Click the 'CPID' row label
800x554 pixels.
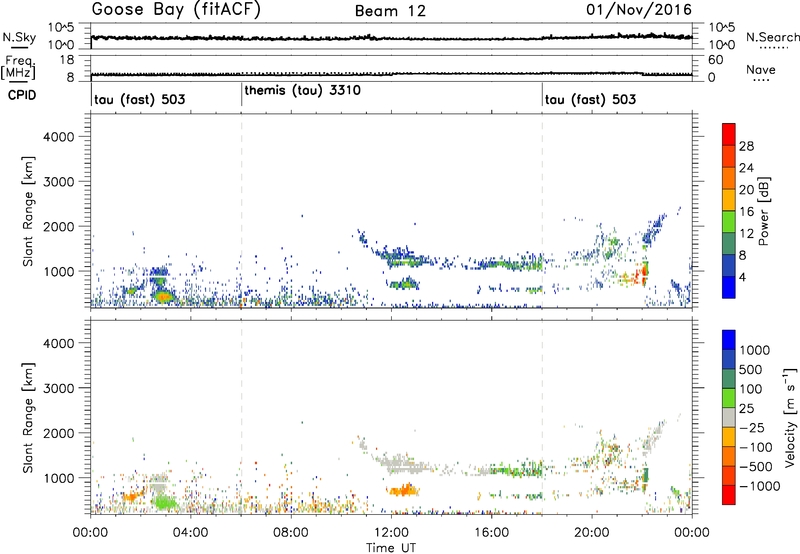pos(22,95)
